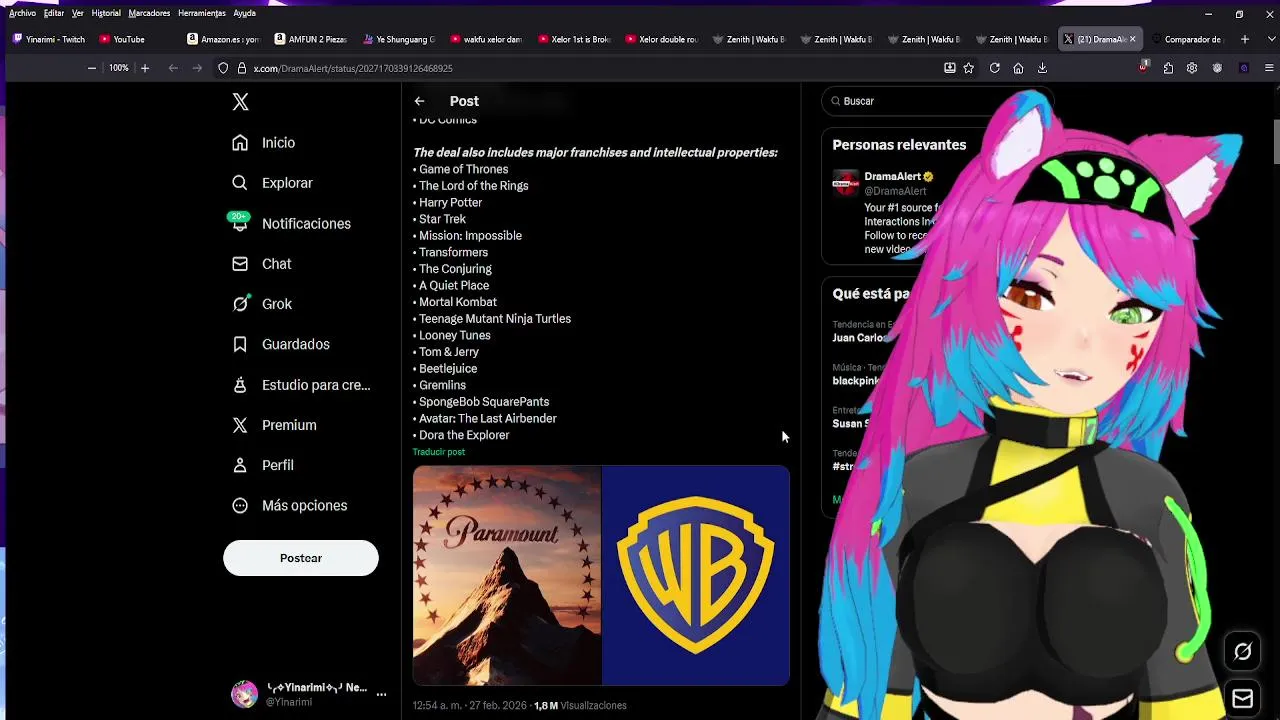Screen dimensions: 1280x720
Task: Open Notificaciones in the sidebar
Action: point(291,223)
